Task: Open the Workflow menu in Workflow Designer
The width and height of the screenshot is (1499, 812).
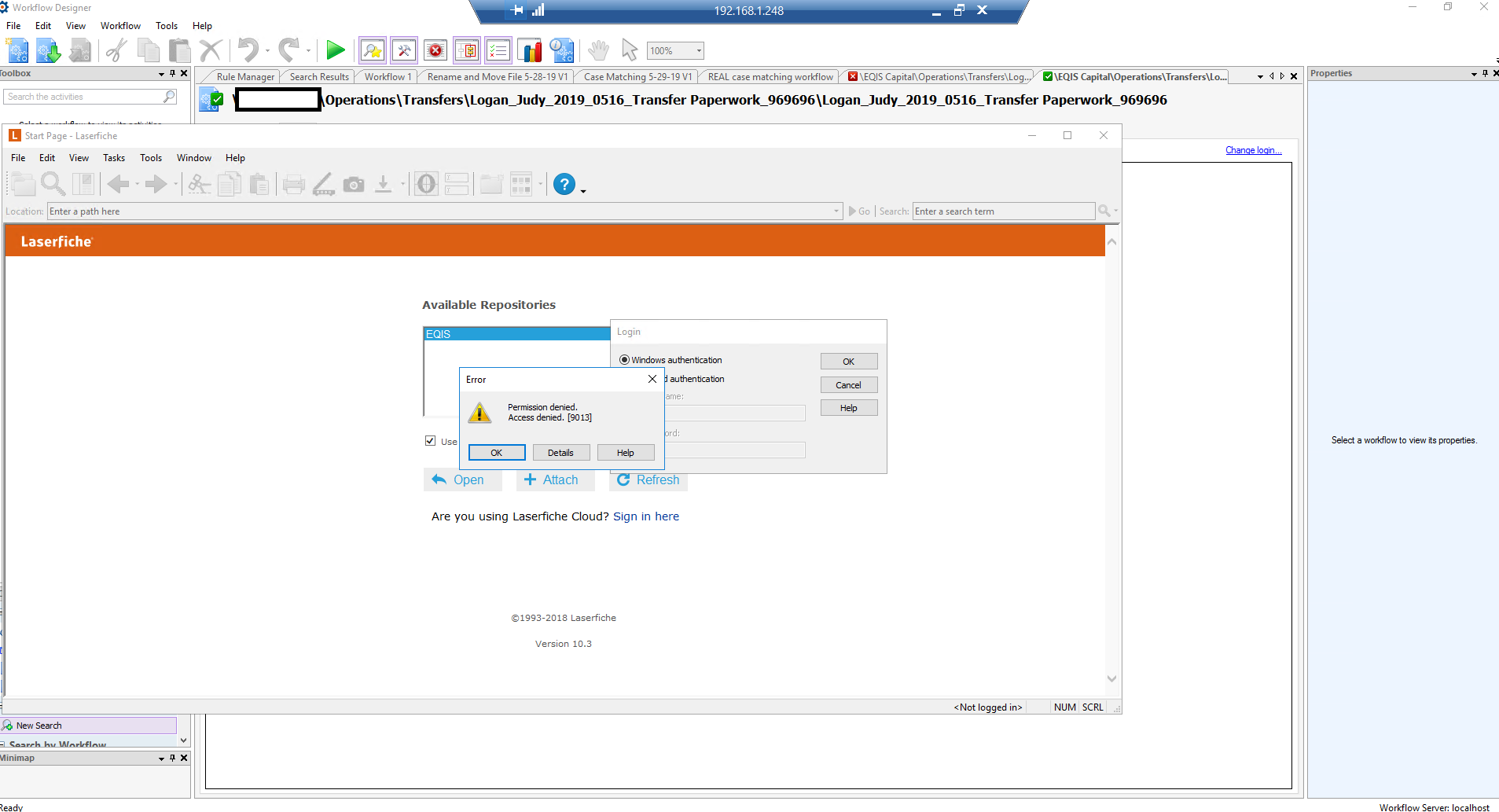Action: tap(120, 26)
